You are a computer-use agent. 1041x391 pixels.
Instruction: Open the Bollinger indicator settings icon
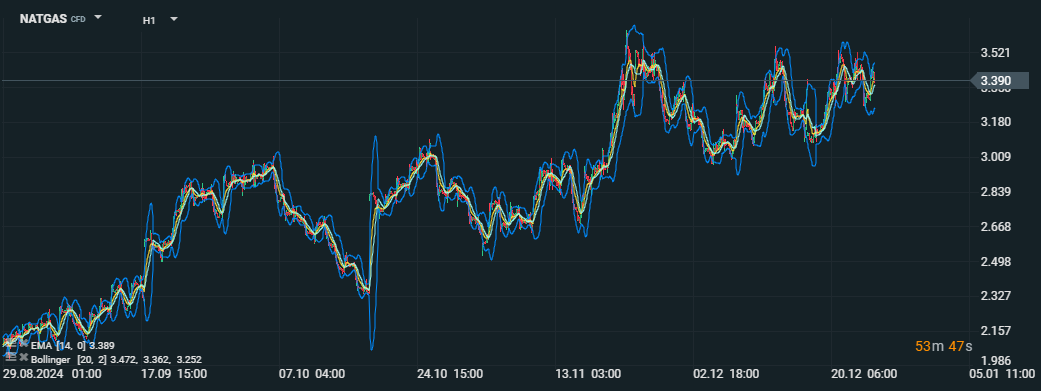pyautogui.click(x=11, y=356)
